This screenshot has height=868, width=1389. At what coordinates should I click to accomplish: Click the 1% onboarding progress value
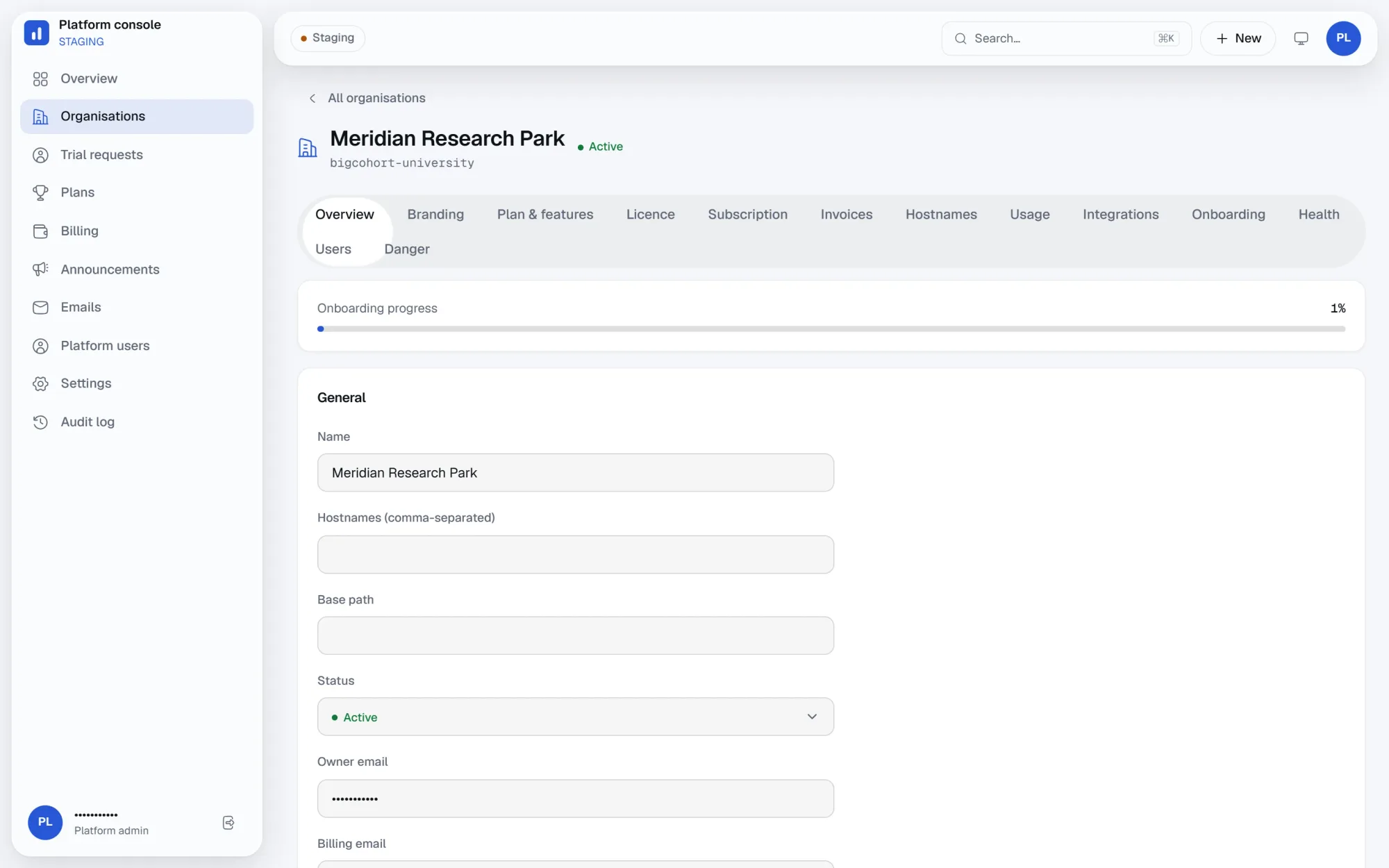1338,308
